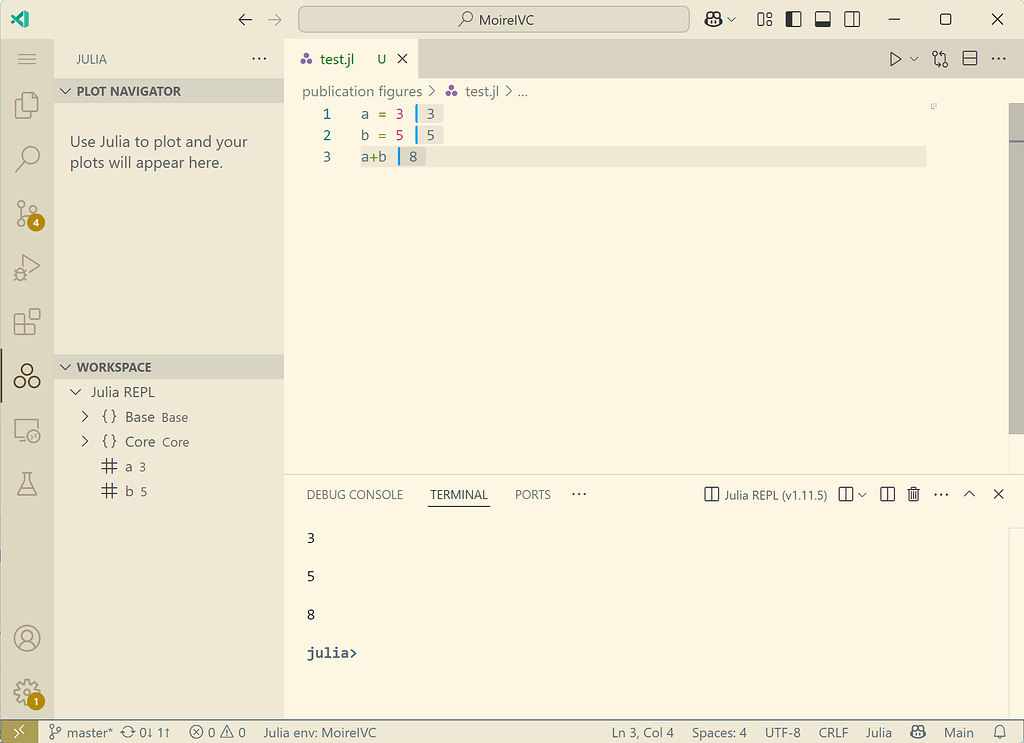Open the Search sidebar icon
The height and width of the screenshot is (743, 1024).
coord(27,159)
